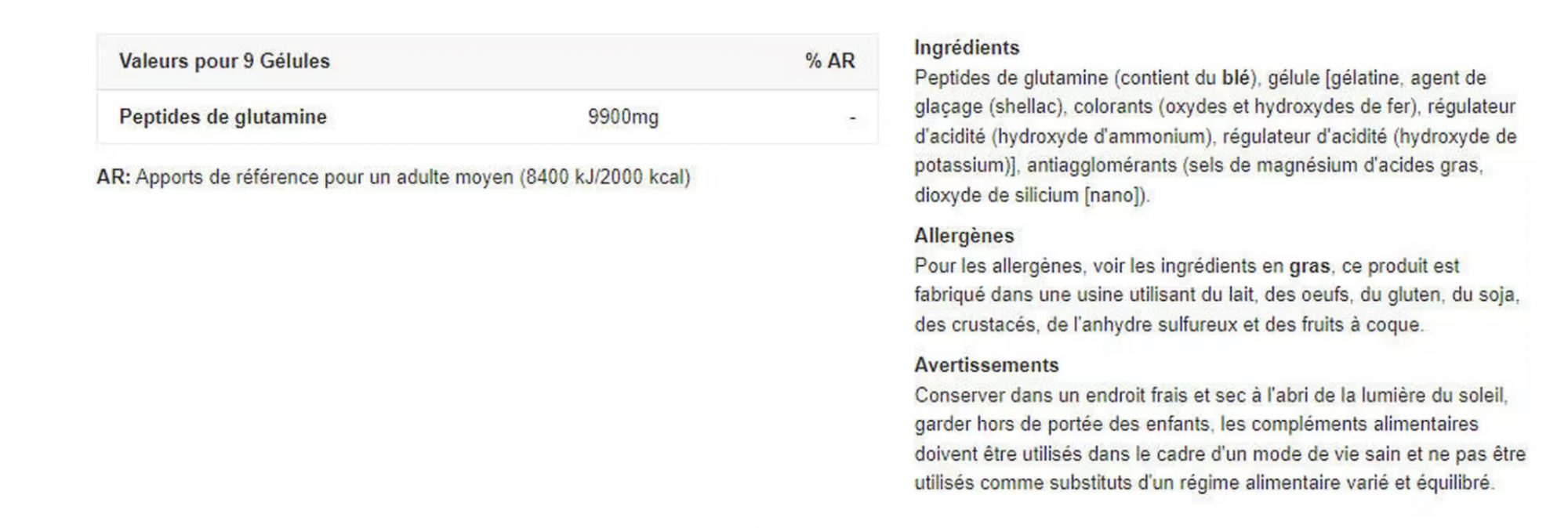Click the 'Ingrédients' heading
Screen dimensions: 1568x528
pyautogui.click(x=967, y=48)
